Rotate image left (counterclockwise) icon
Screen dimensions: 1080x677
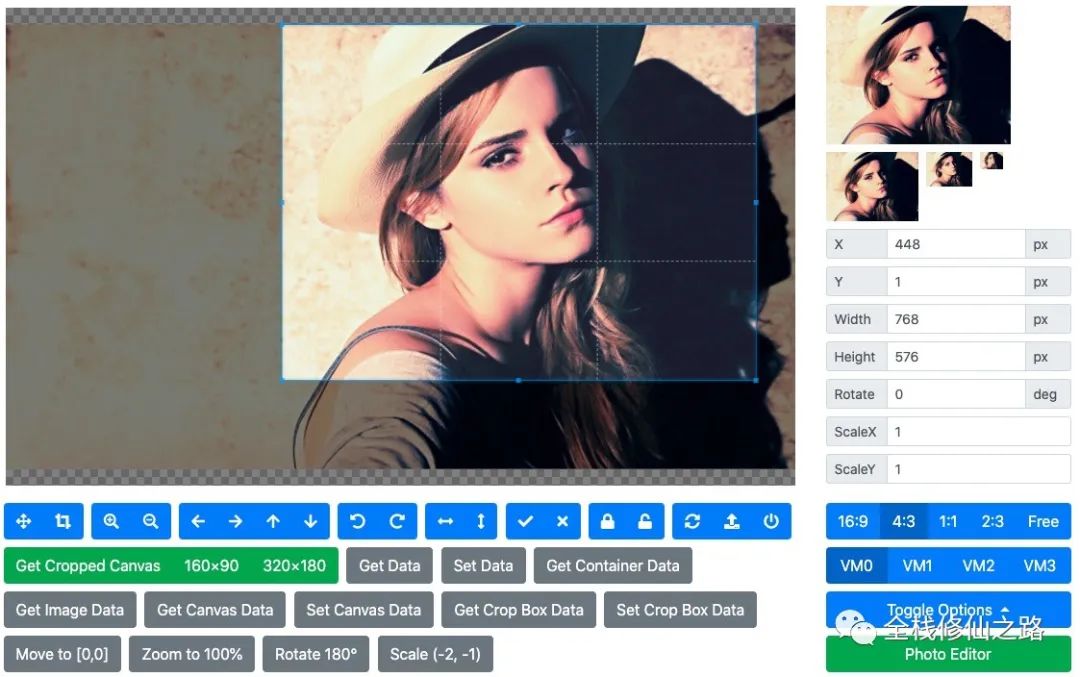click(357, 521)
